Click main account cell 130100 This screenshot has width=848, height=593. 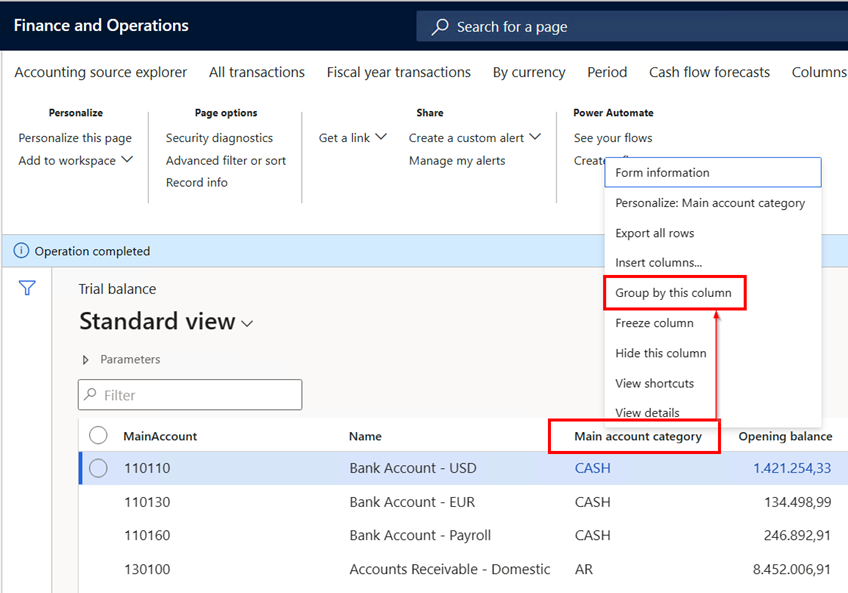pos(147,569)
